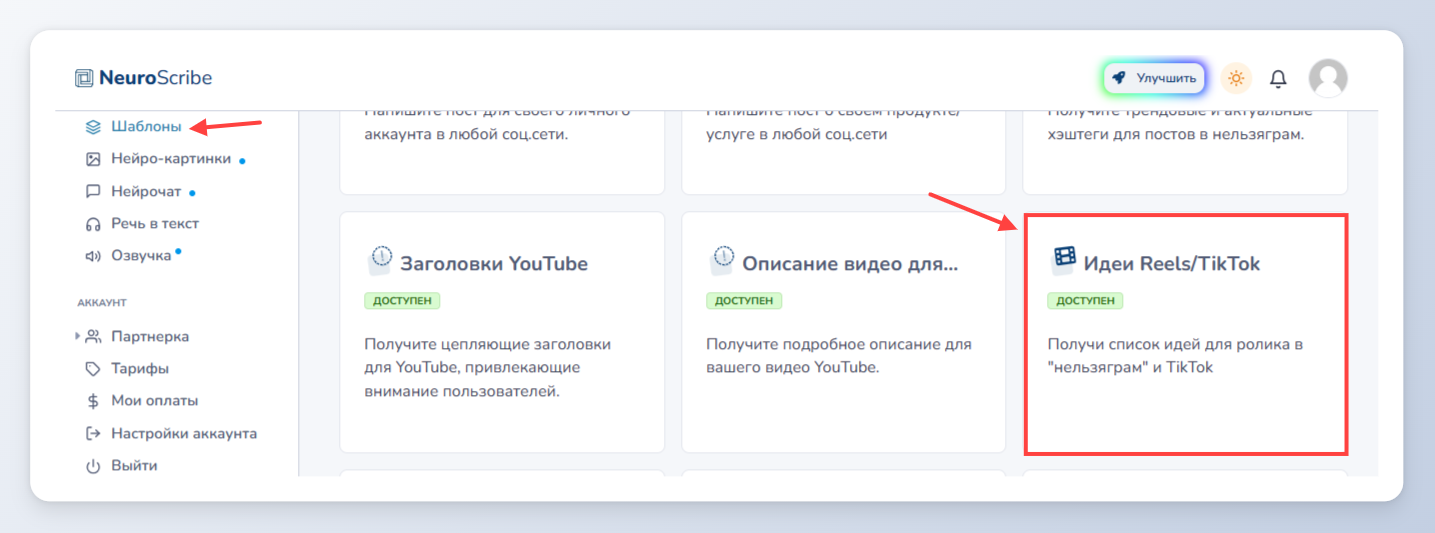
Task: Click the АККАУНТ section heading
Action: pyautogui.click(x=102, y=302)
